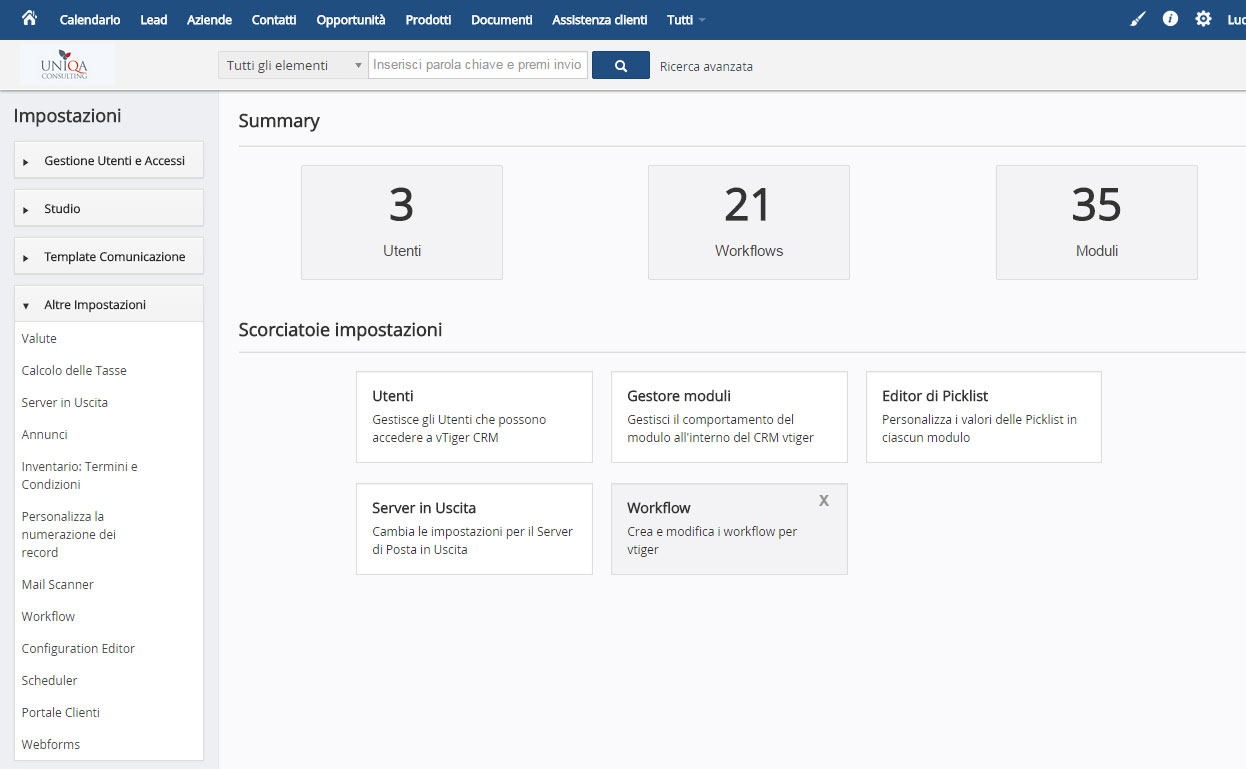Click the info circle icon

click(x=1170, y=19)
